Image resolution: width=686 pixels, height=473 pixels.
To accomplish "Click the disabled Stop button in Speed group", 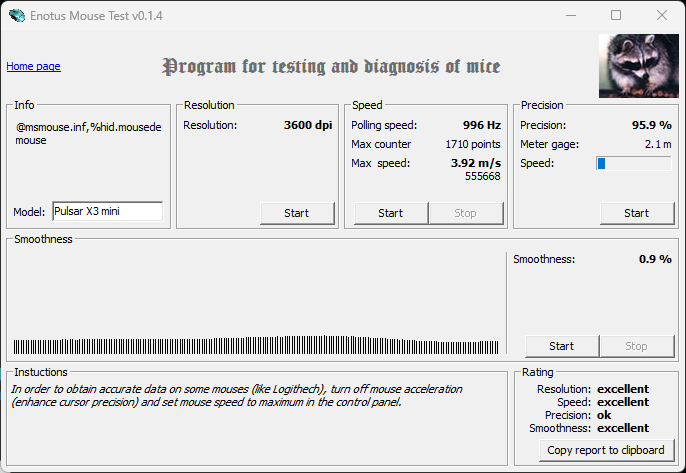I will [x=466, y=213].
